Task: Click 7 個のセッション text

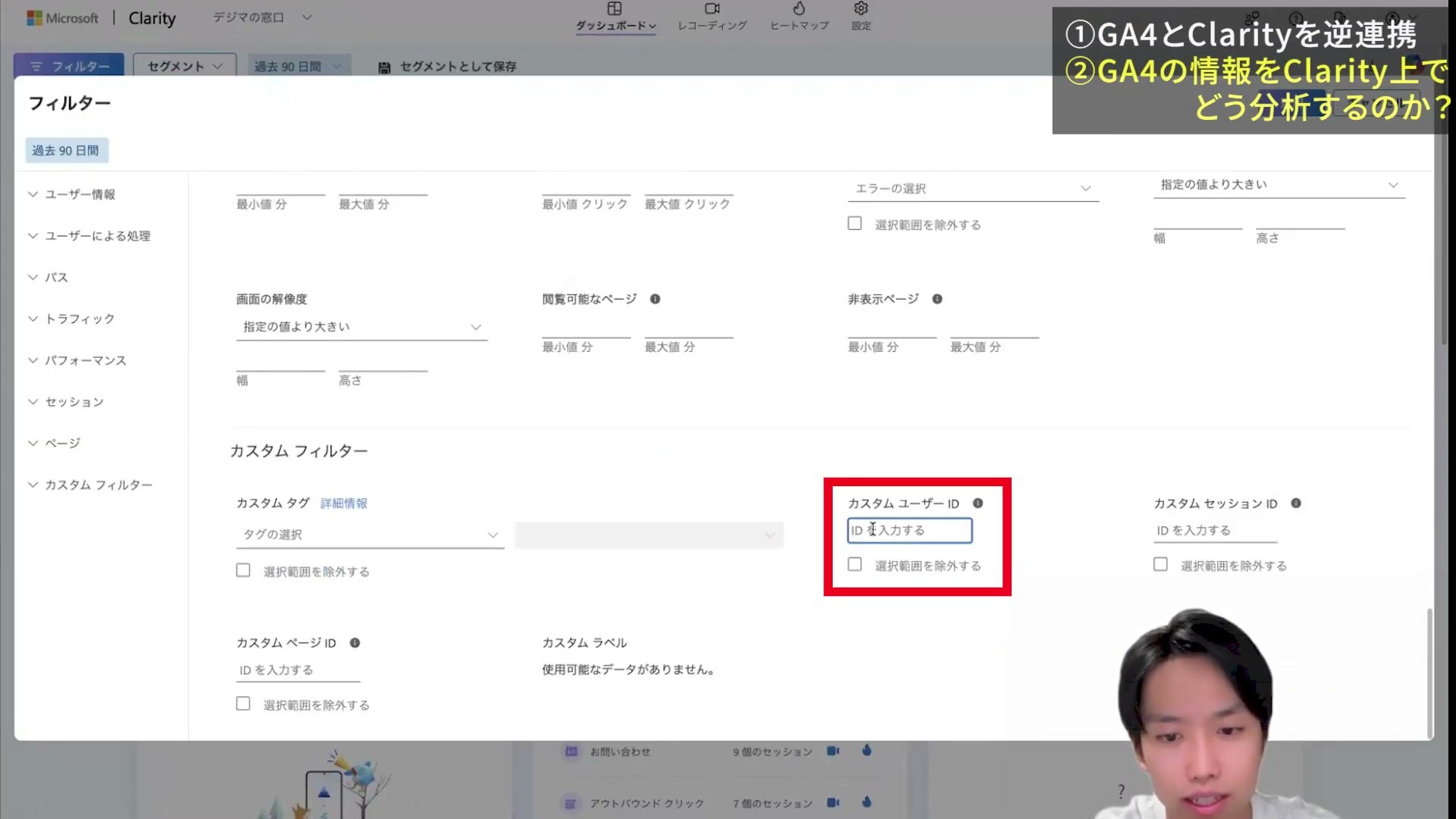Action: tap(772, 803)
